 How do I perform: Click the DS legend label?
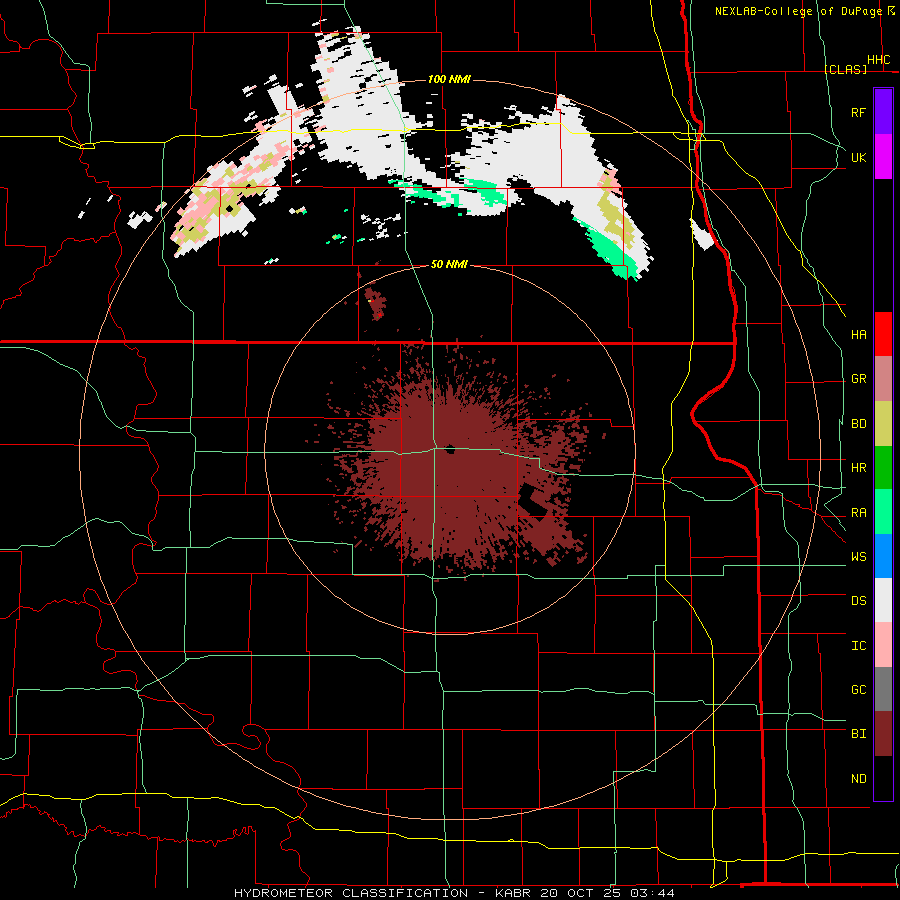(x=858, y=601)
